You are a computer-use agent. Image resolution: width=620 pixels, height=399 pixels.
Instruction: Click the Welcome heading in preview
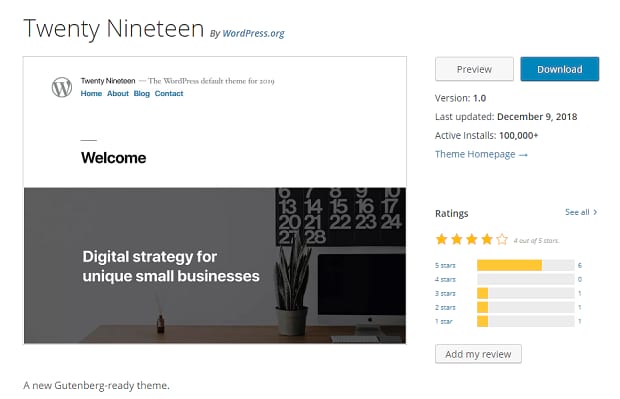point(113,158)
